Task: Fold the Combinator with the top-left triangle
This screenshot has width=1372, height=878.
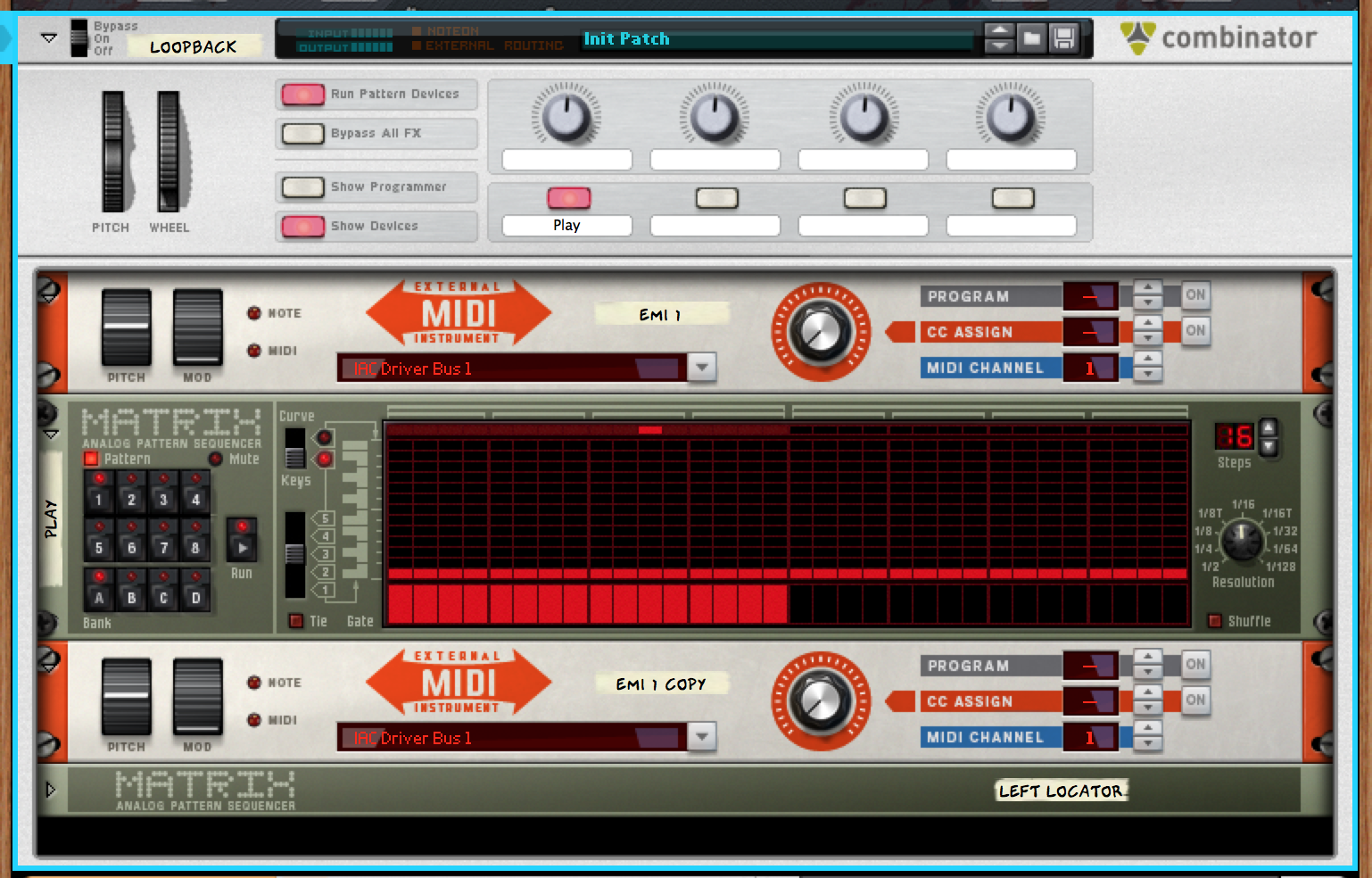Action: pyautogui.click(x=49, y=37)
